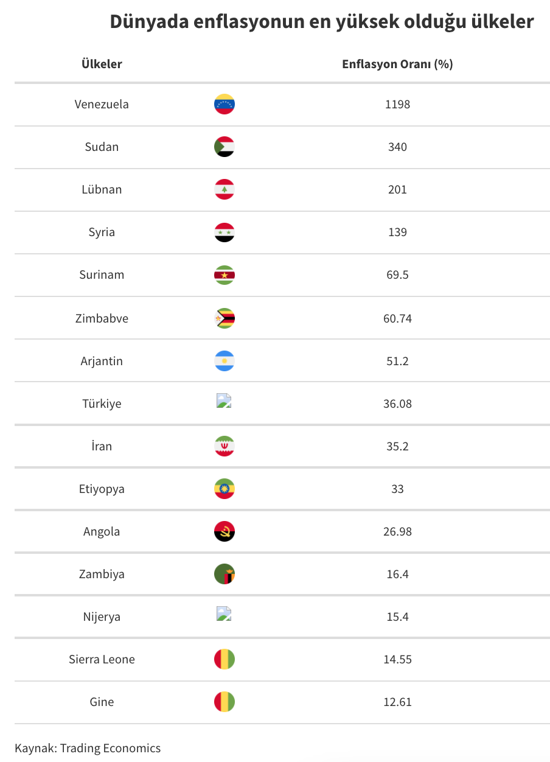Click the İran flag icon
The image size is (550, 762).
pyautogui.click(x=224, y=446)
